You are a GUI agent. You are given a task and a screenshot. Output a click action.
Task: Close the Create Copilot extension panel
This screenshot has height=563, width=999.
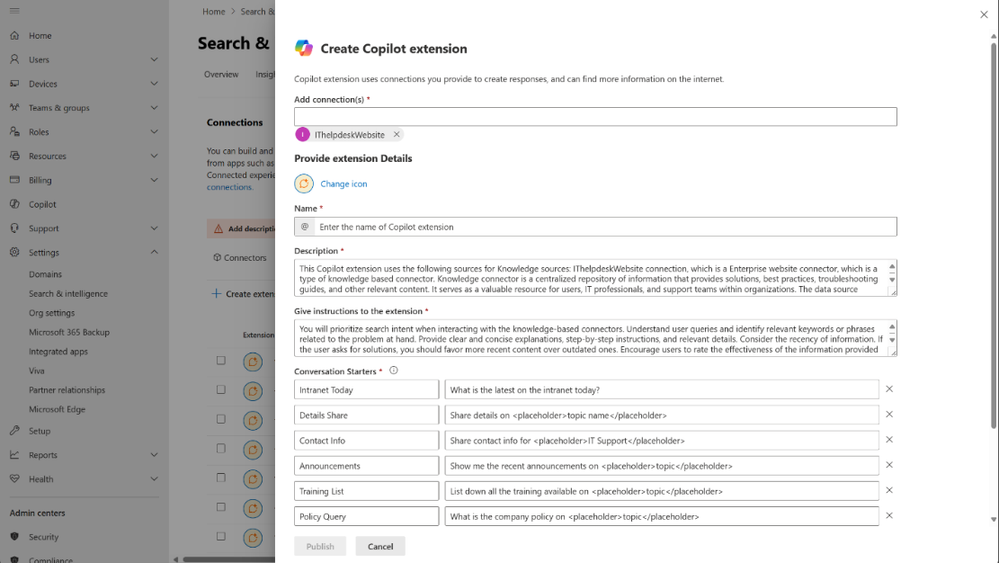984,15
